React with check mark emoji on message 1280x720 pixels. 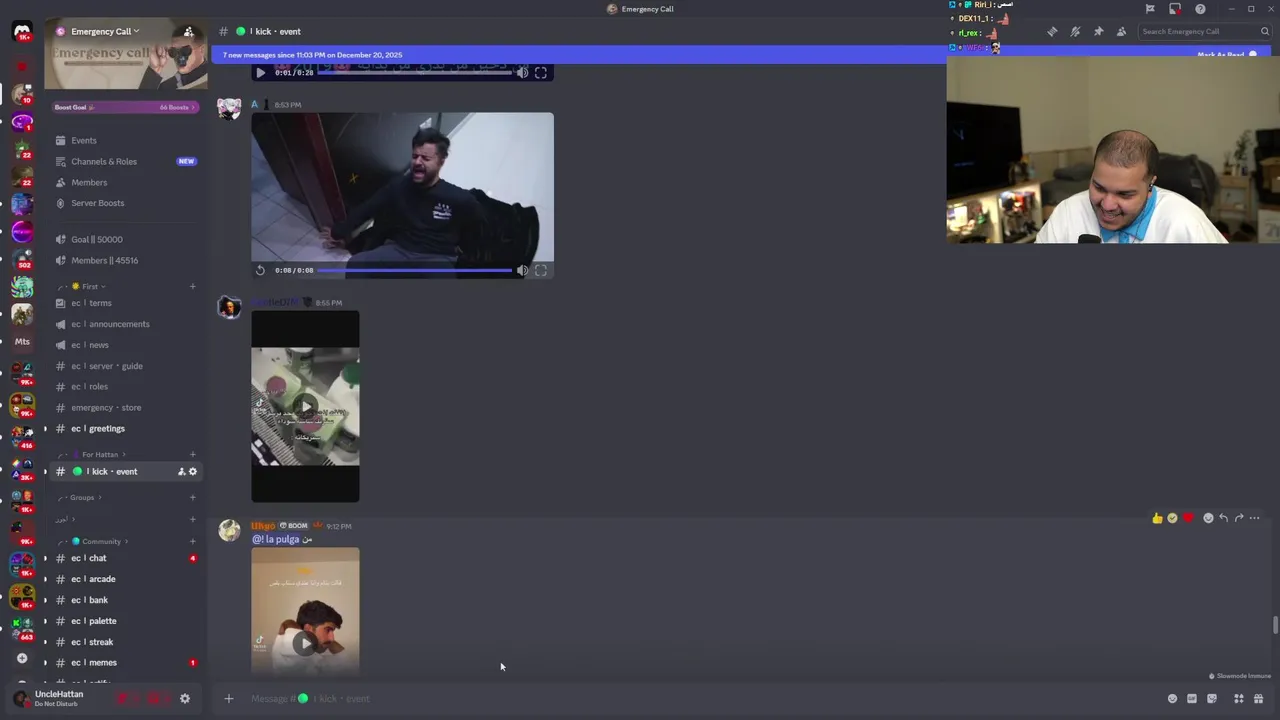point(1172,518)
